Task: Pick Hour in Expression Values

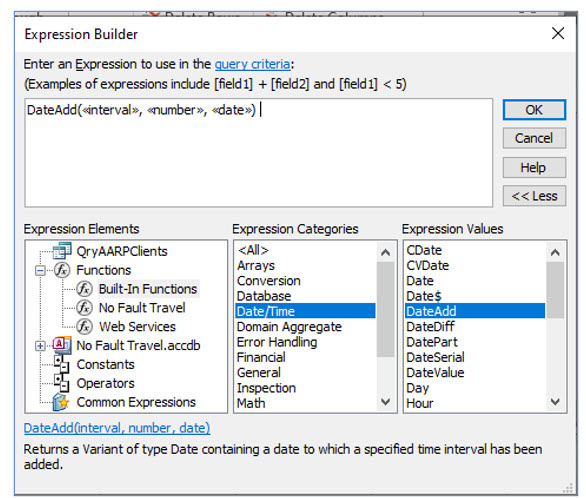Action: pyautogui.click(x=475, y=403)
